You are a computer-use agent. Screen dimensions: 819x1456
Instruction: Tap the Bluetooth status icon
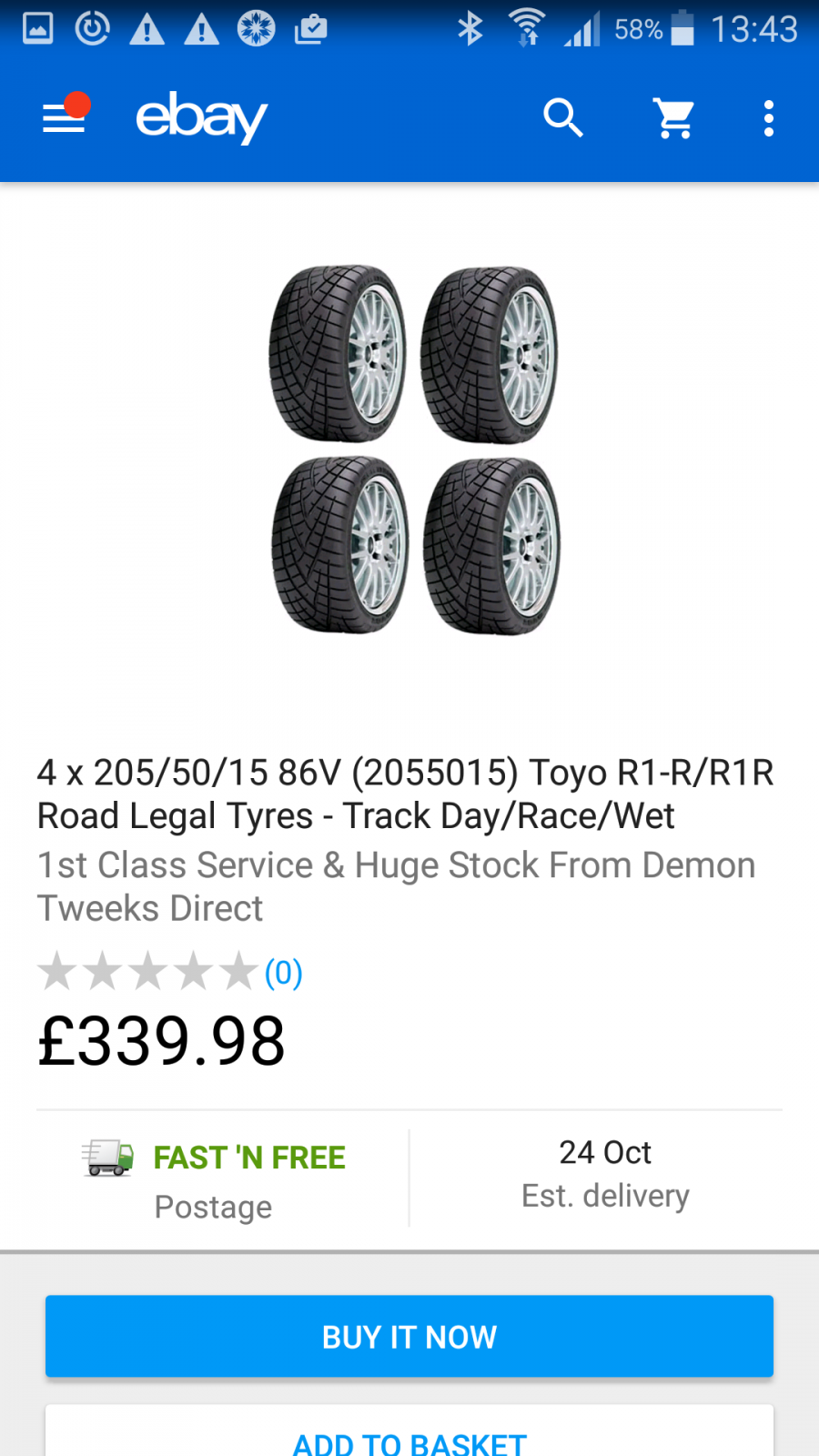[x=470, y=29]
